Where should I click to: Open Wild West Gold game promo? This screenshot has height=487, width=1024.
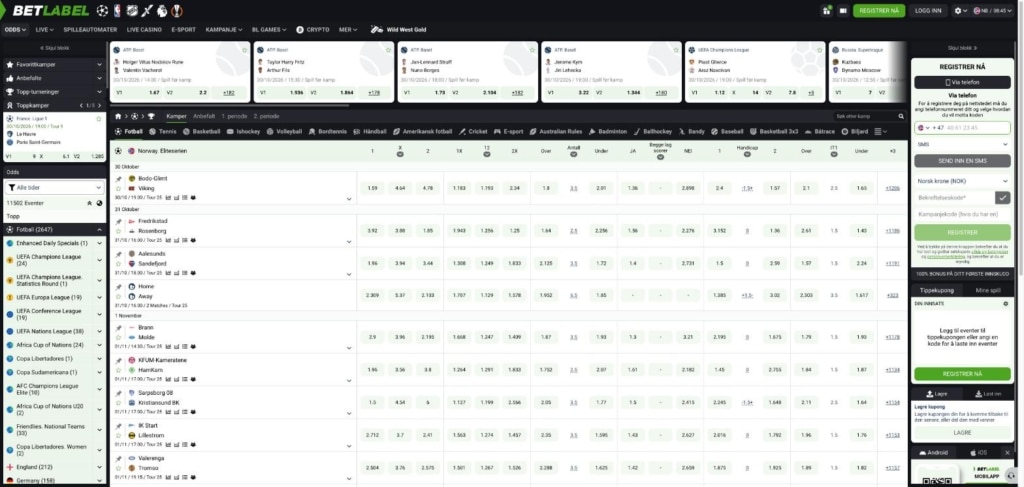398,29
